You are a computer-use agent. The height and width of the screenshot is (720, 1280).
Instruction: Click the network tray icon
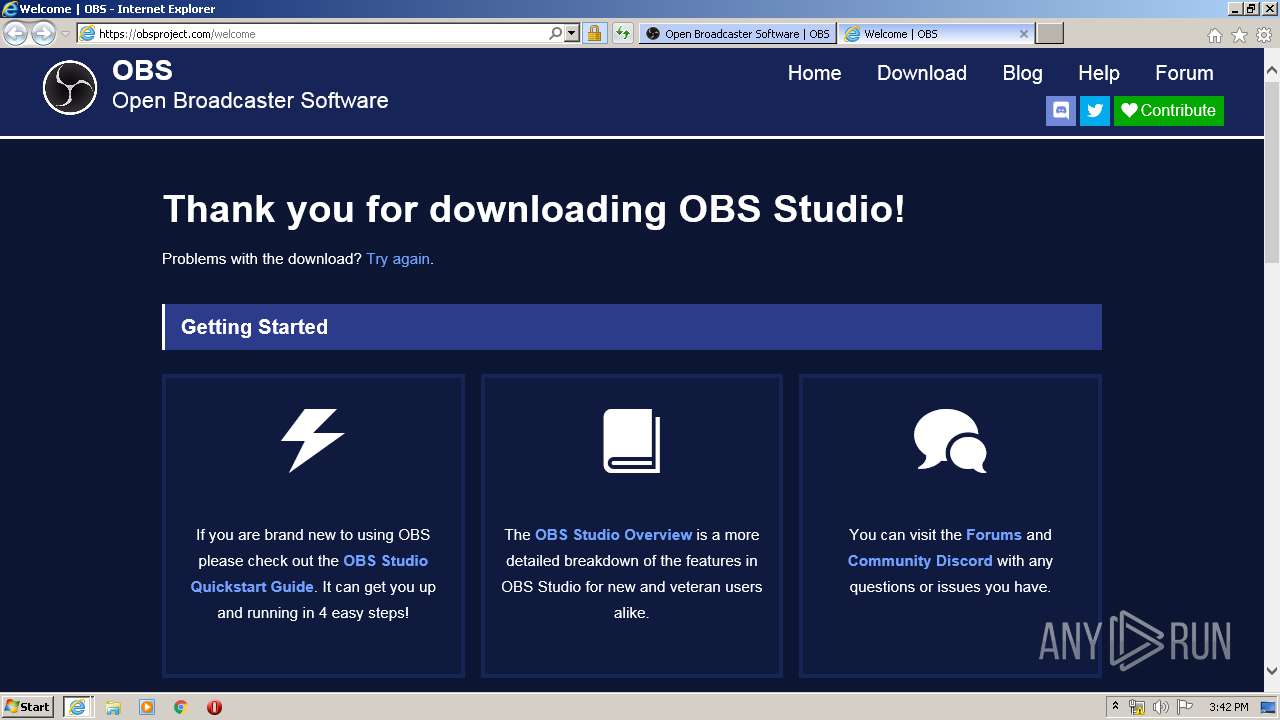[1137, 707]
